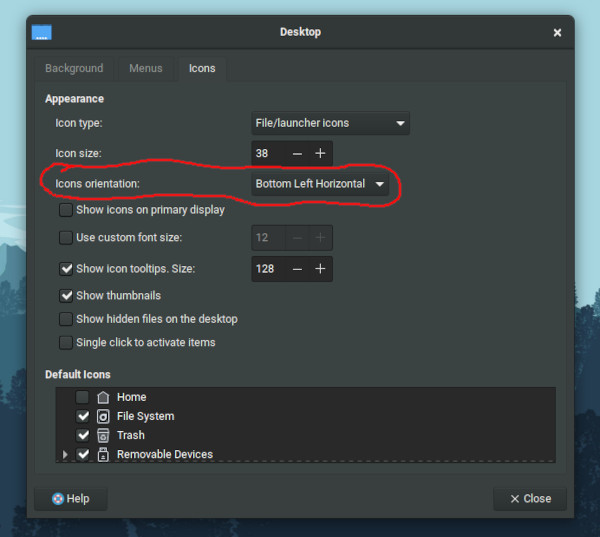Select the File System row label
Viewport: 600px width, 537px height.
pos(146,416)
